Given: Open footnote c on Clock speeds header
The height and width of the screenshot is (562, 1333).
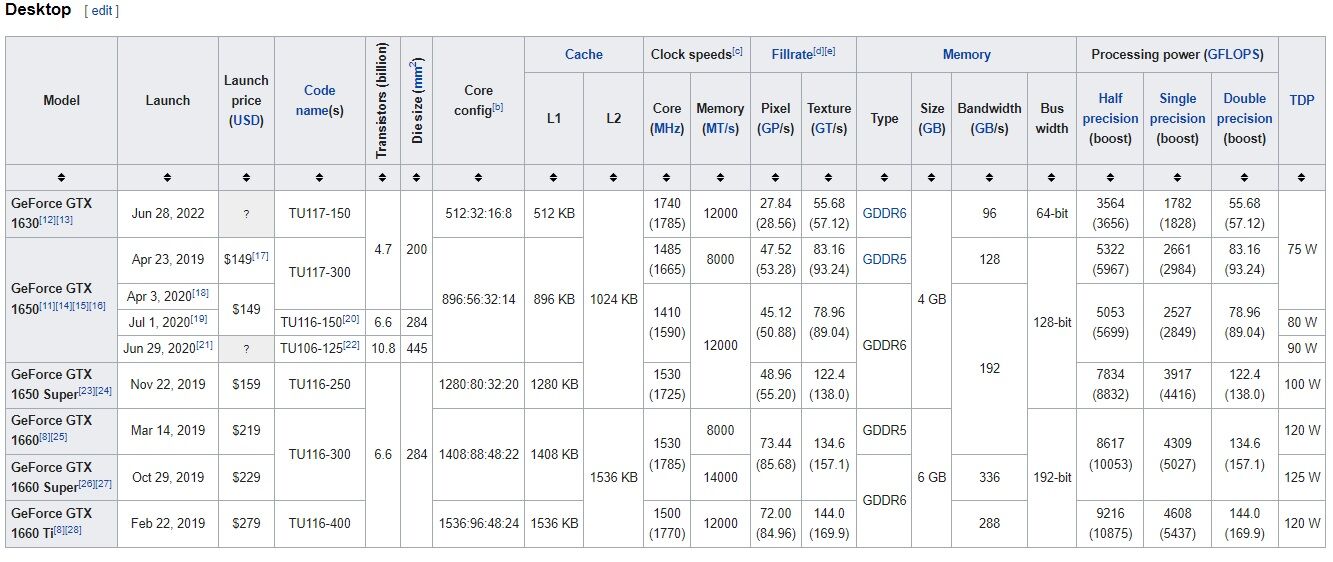Looking at the screenshot, I should pos(738,51).
